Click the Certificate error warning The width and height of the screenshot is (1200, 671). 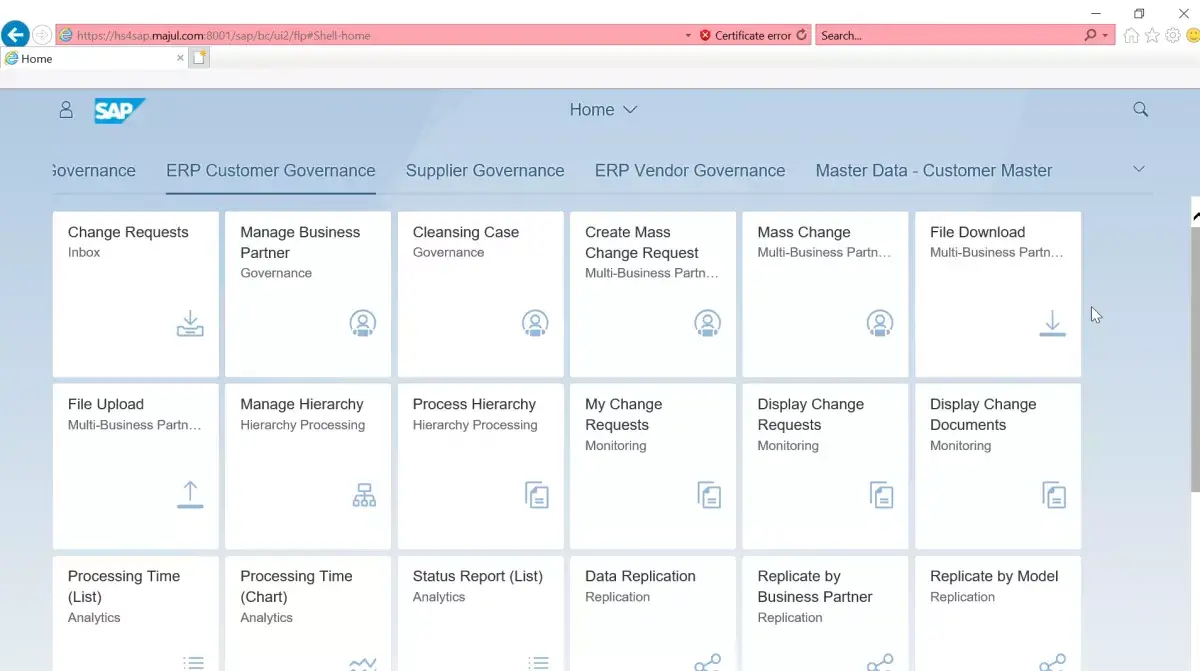click(x=746, y=35)
